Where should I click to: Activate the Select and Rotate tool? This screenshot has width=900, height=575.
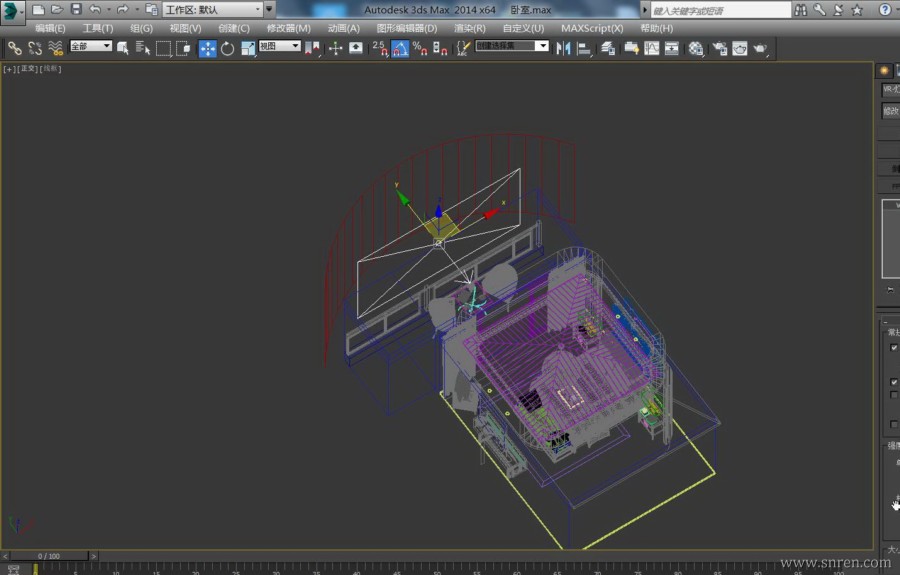pyautogui.click(x=227, y=49)
